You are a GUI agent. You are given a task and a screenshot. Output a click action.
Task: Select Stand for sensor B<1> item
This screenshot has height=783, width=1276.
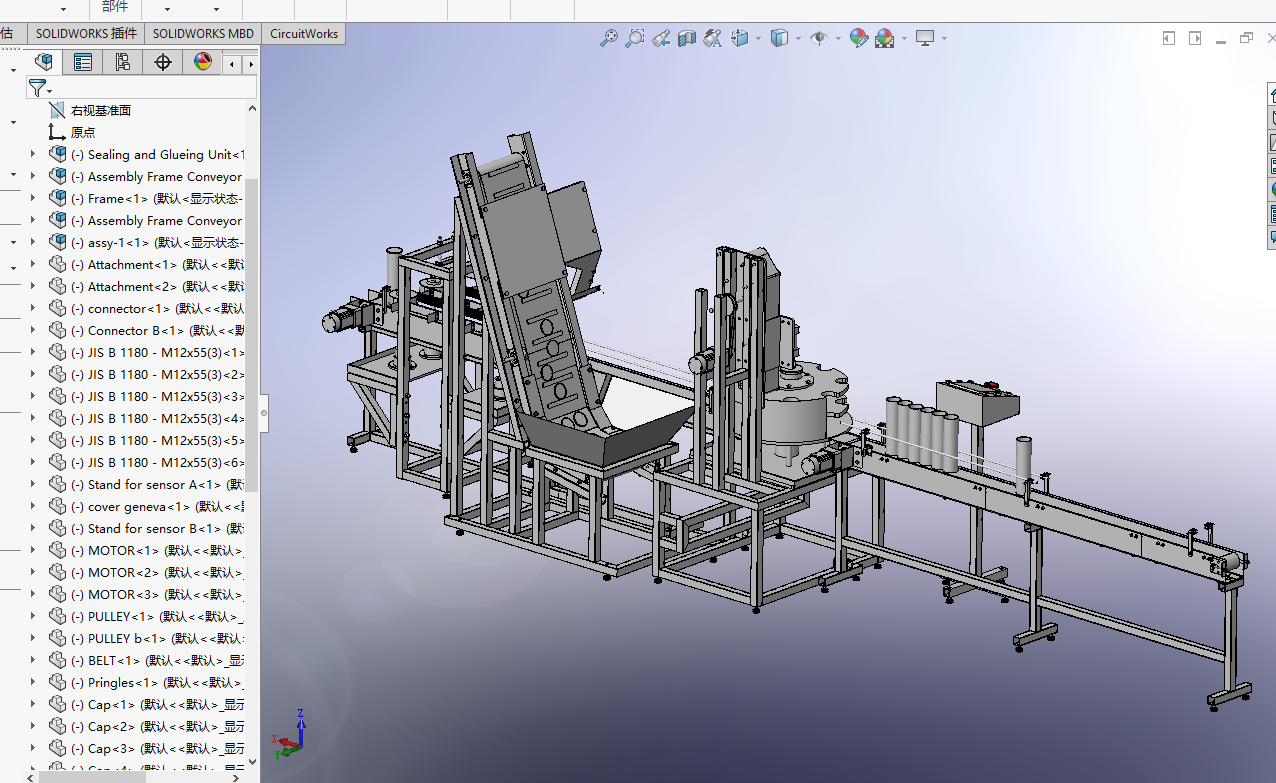(158, 529)
